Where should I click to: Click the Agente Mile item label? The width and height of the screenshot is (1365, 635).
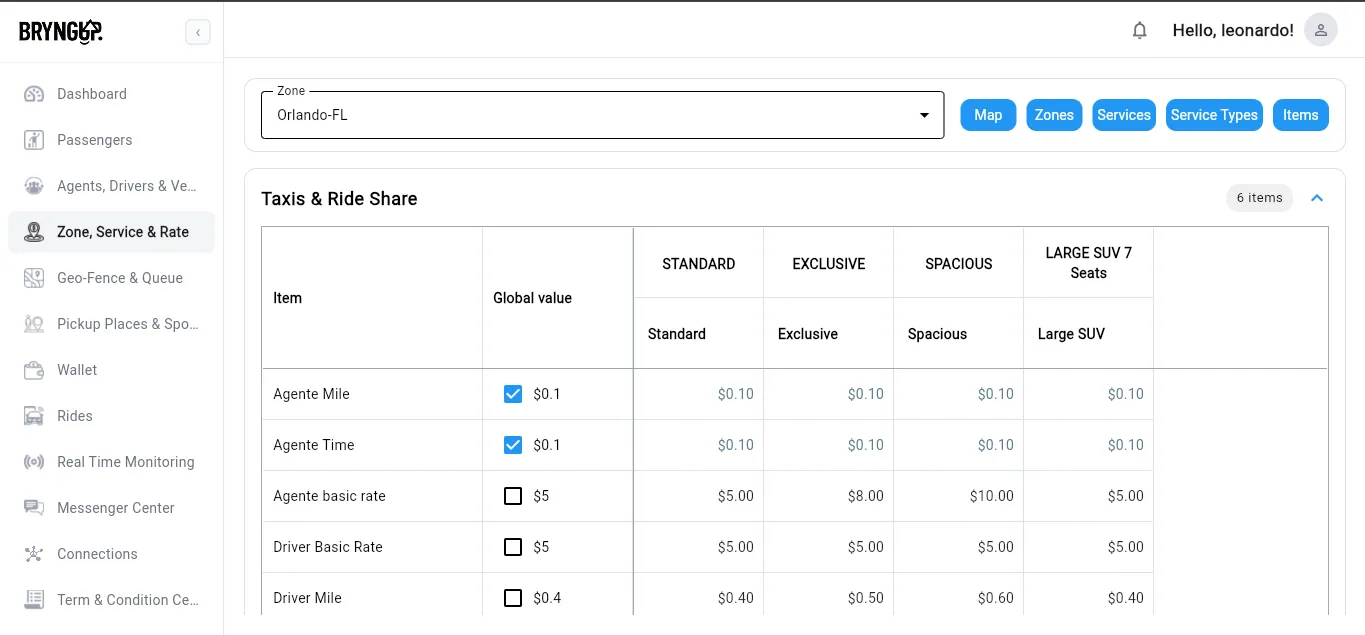[x=311, y=394]
